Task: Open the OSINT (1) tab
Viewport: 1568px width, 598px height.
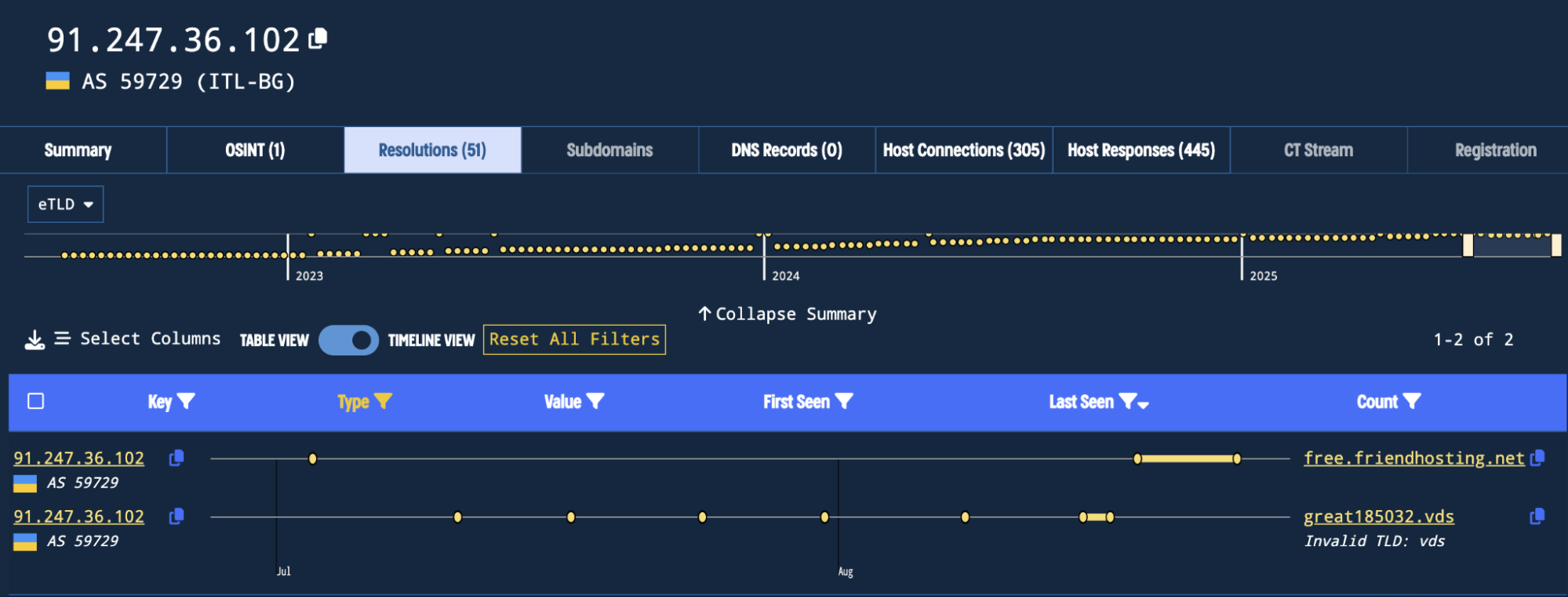Action: pyautogui.click(x=255, y=150)
